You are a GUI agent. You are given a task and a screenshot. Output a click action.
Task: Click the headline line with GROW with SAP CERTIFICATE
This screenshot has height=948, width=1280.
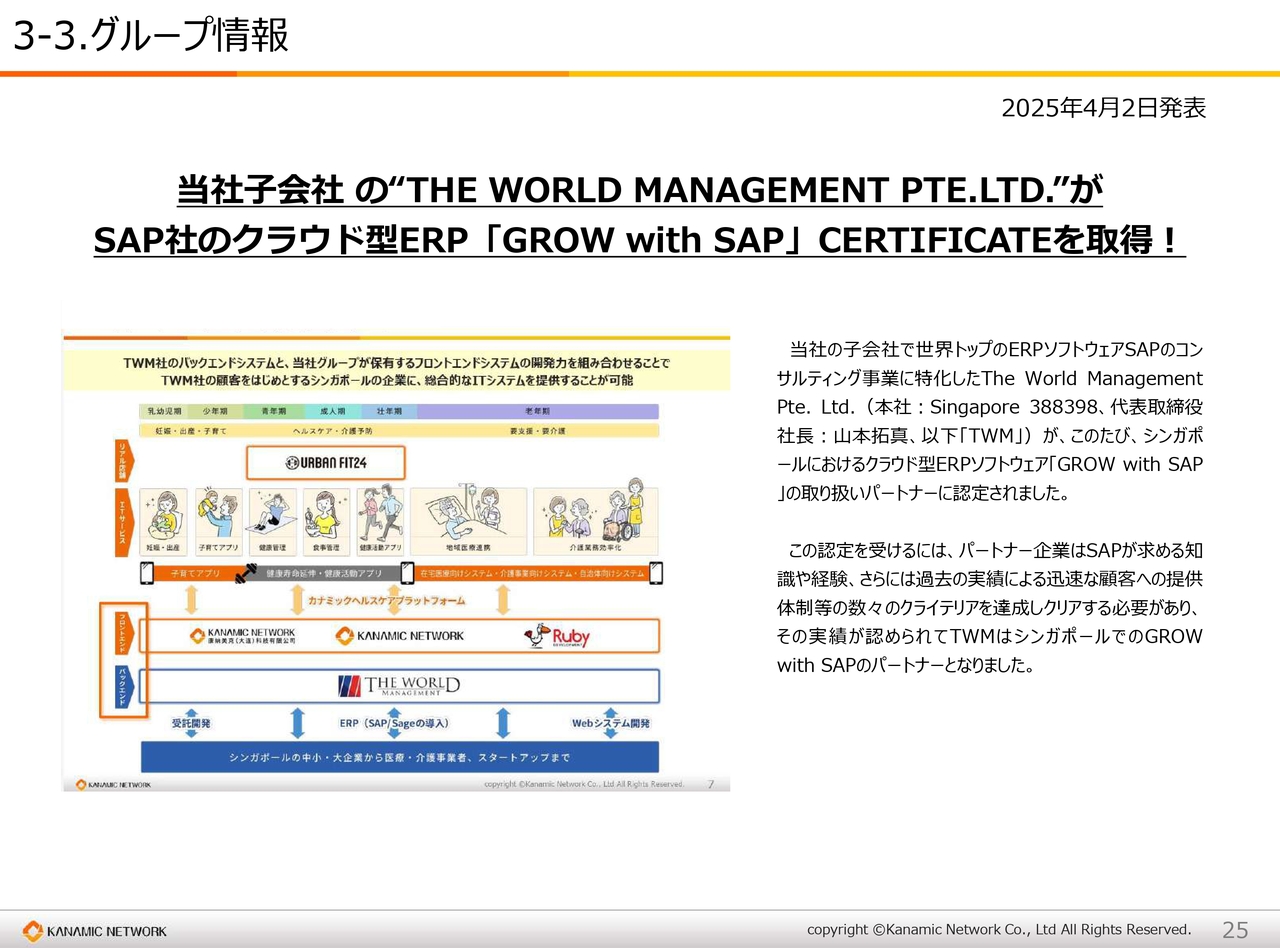[639, 240]
